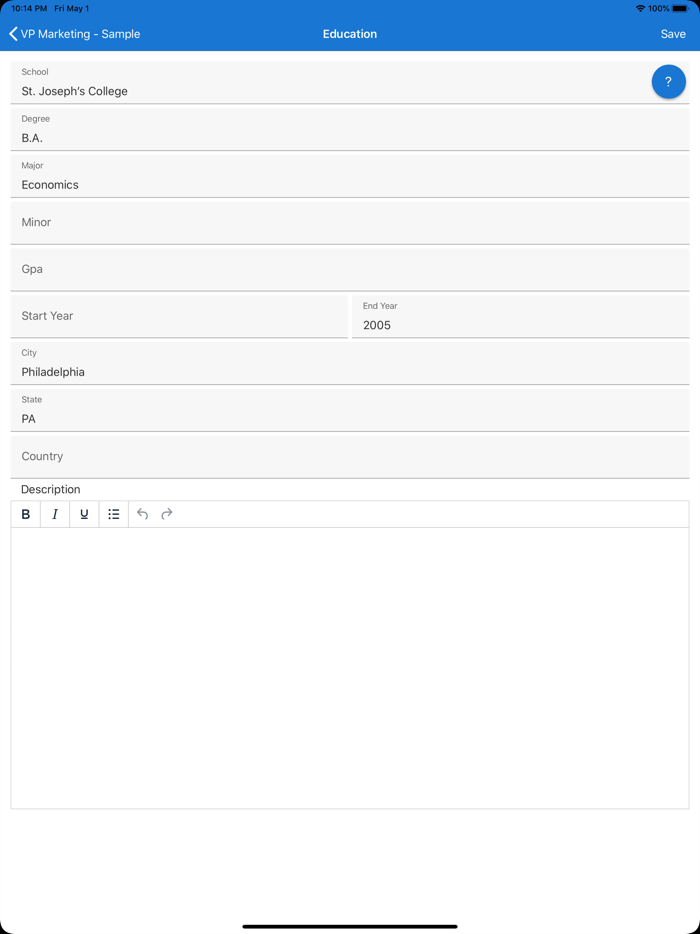This screenshot has height=934, width=700.
Task: Toggle bold formatting in the Description editor
Action: [x=25, y=513]
